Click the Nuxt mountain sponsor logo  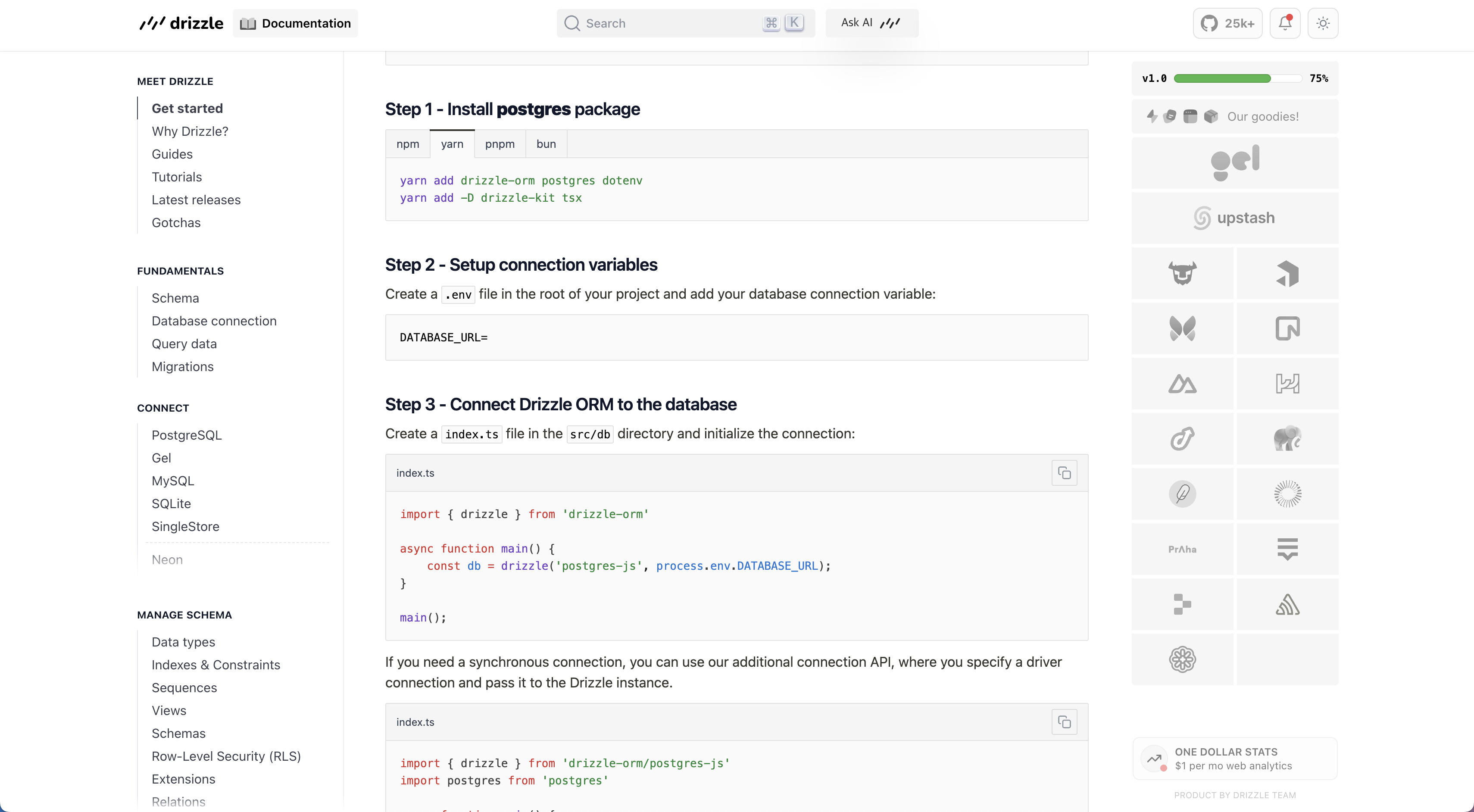point(1182,384)
